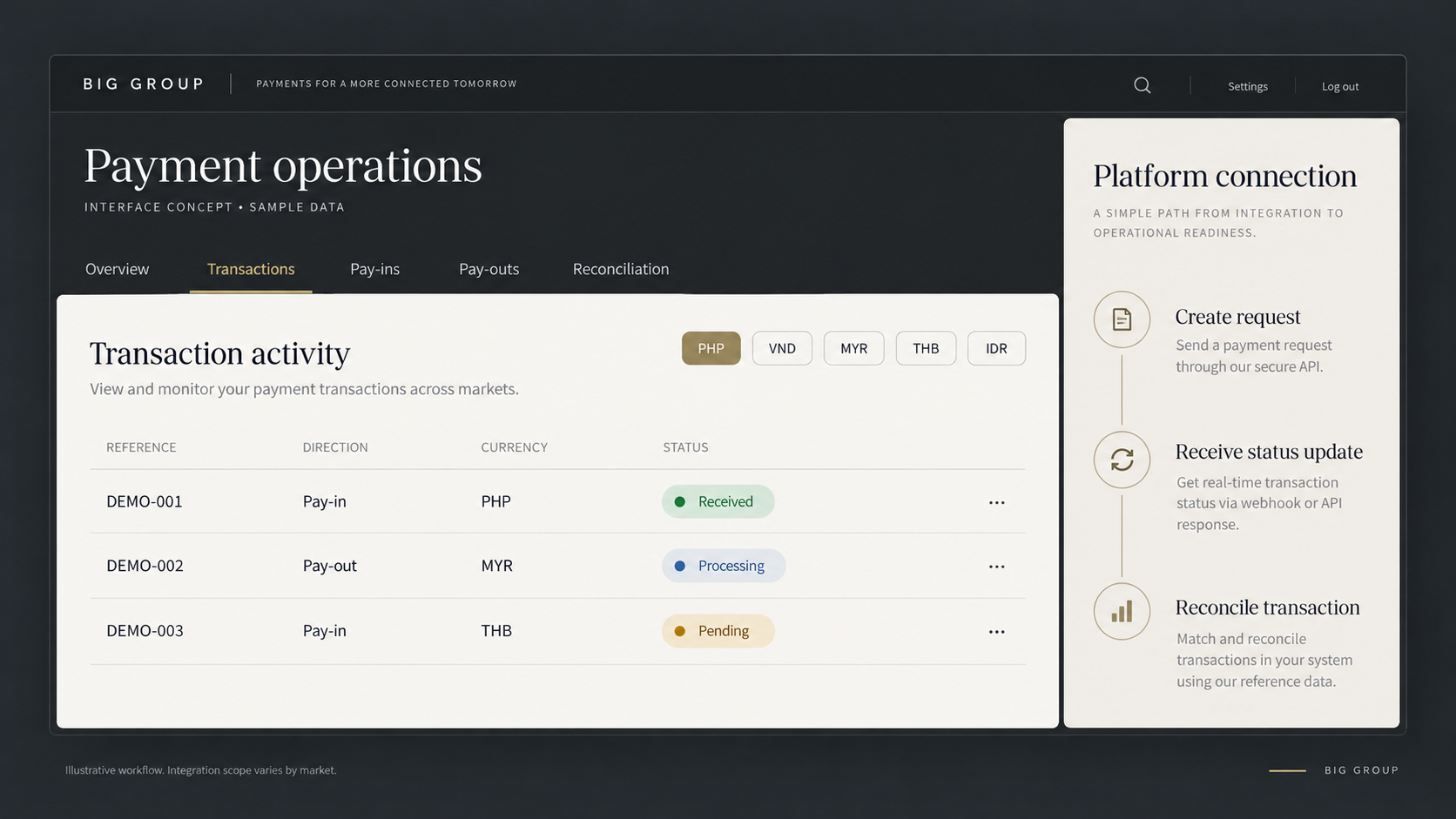The width and height of the screenshot is (1456, 819).
Task: Click the CURRENCY column header
Action: [514, 447]
